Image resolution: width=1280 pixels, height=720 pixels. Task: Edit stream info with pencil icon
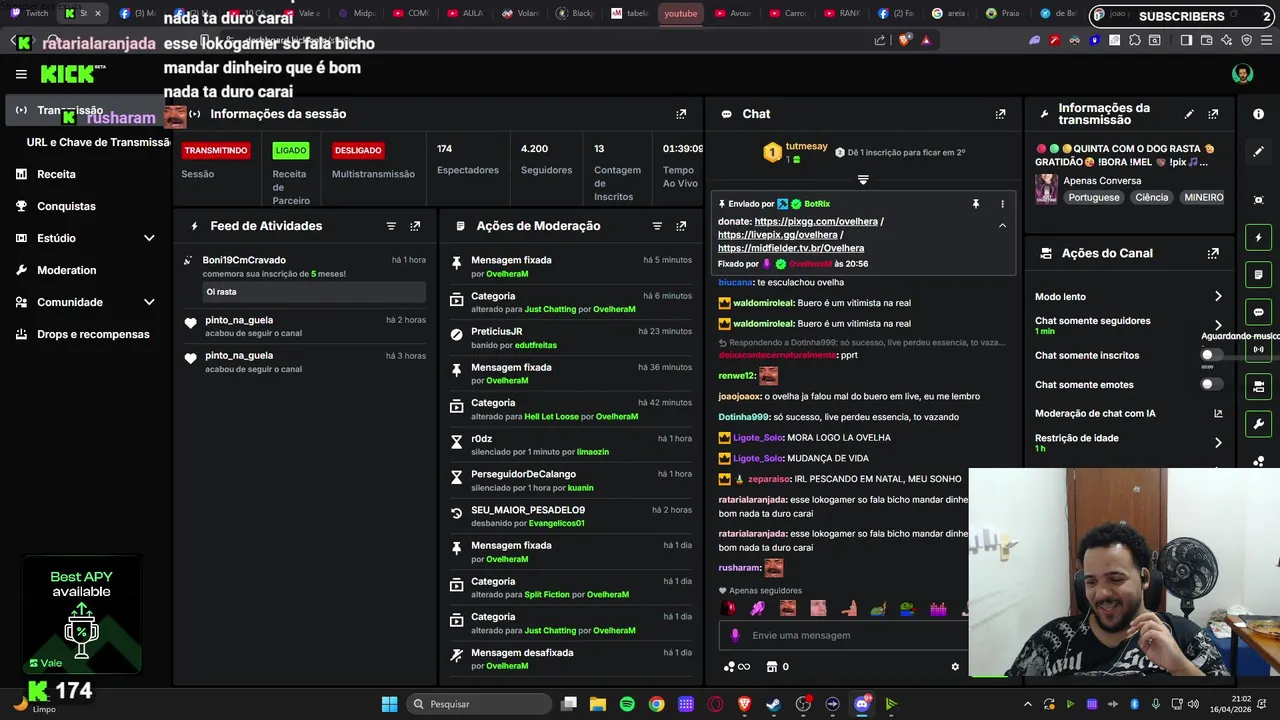tap(1189, 114)
